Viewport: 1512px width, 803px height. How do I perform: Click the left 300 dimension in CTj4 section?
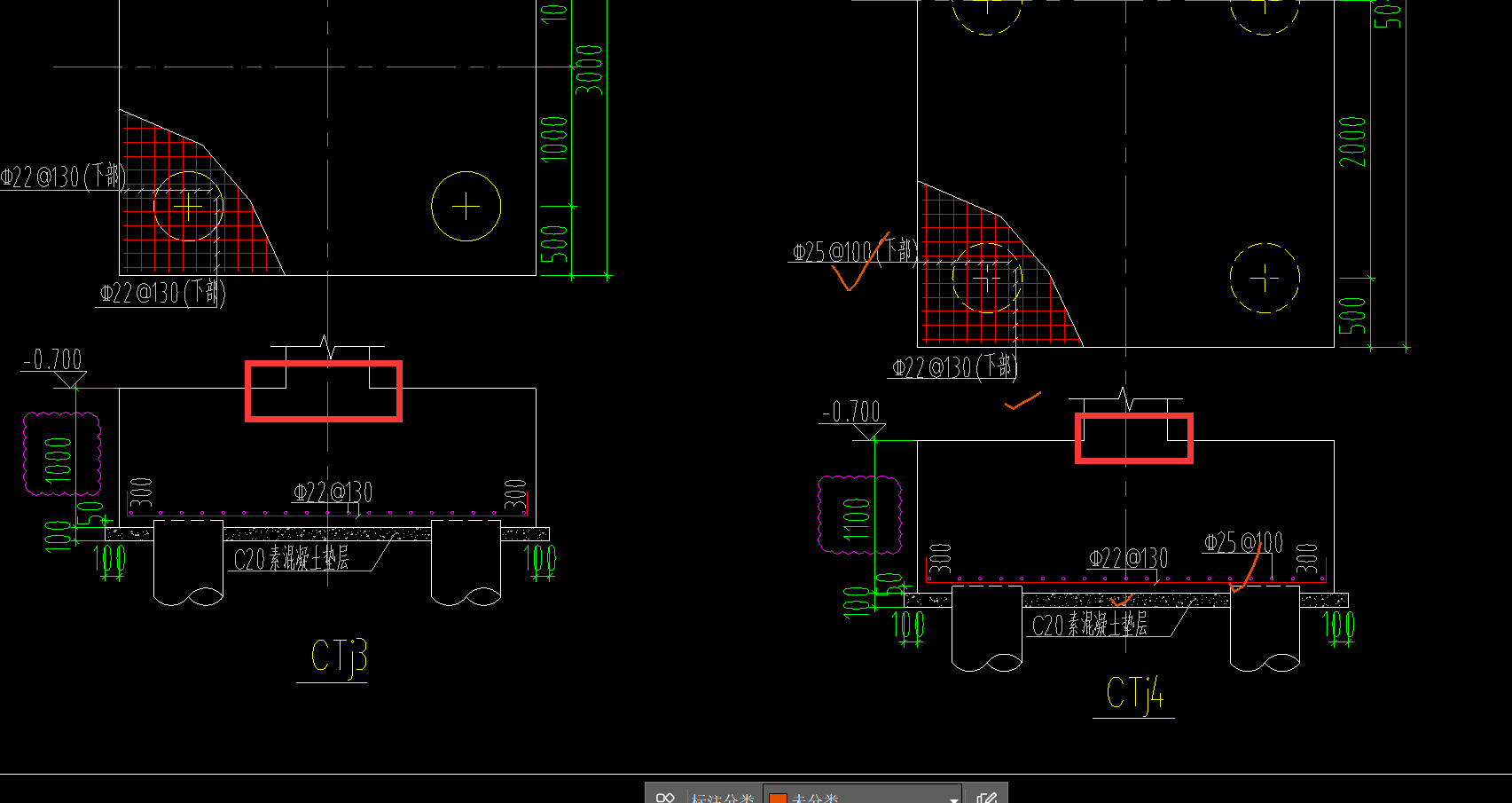(x=940, y=558)
